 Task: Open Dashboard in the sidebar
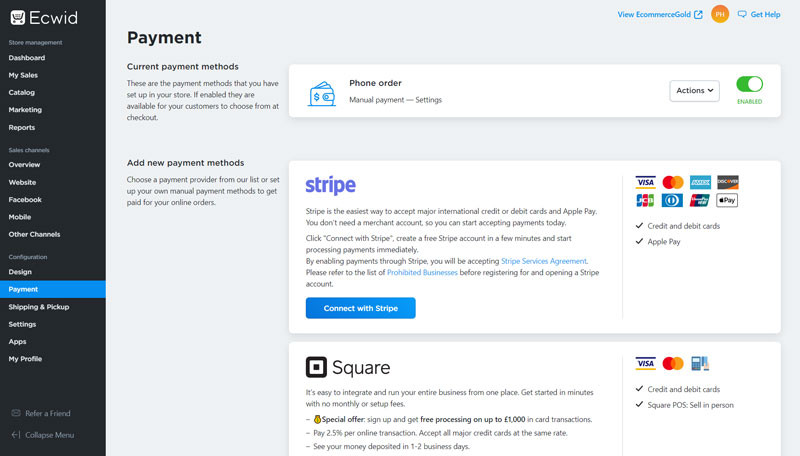click(x=27, y=58)
